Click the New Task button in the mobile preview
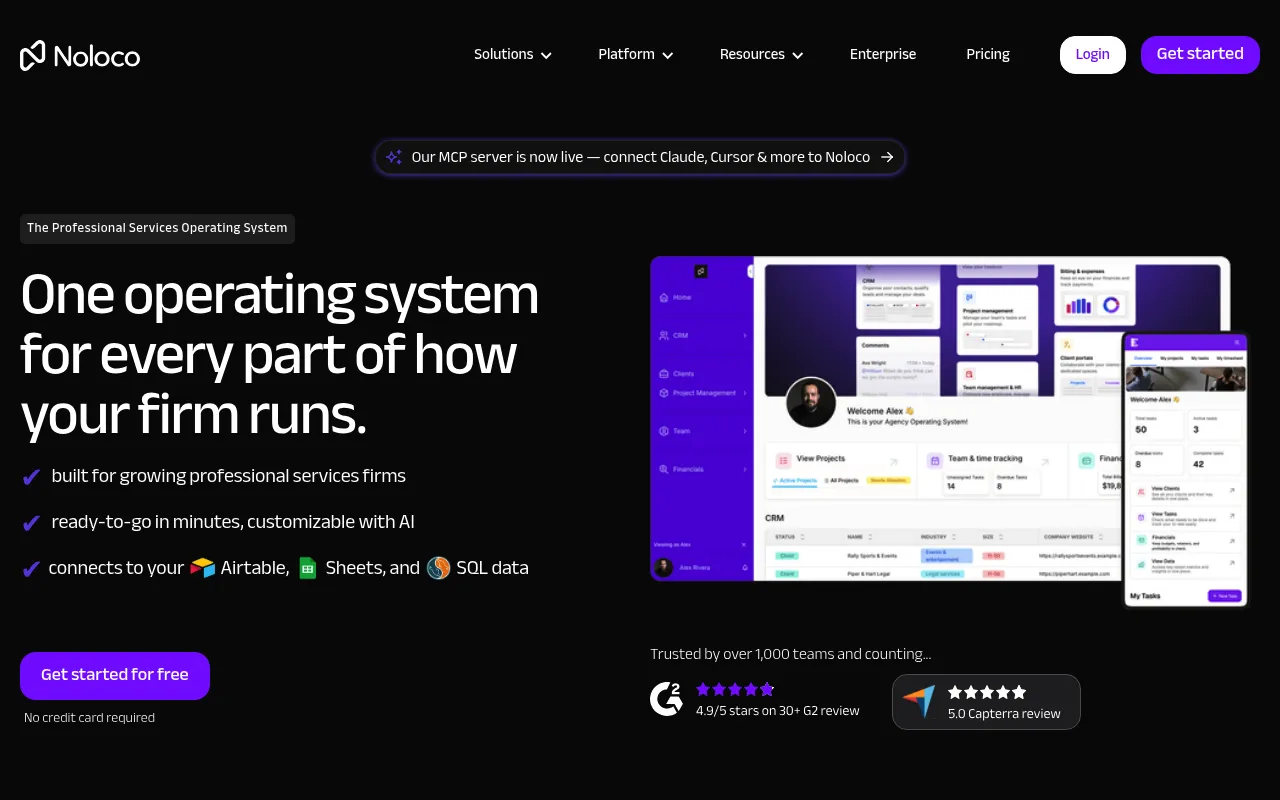This screenshot has width=1280, height=800. [x=1225, y=595]
